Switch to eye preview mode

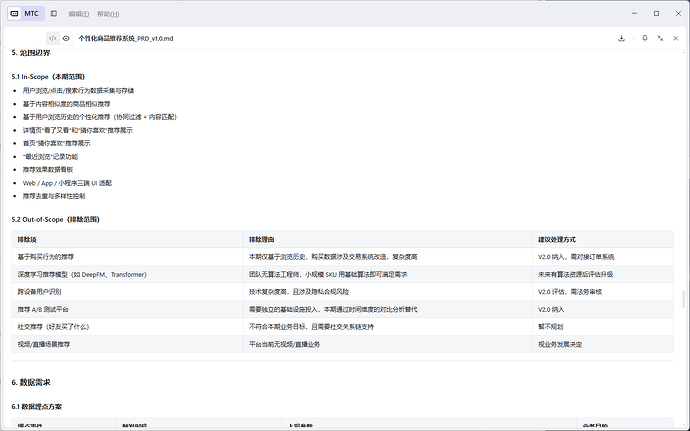[66, 38]
